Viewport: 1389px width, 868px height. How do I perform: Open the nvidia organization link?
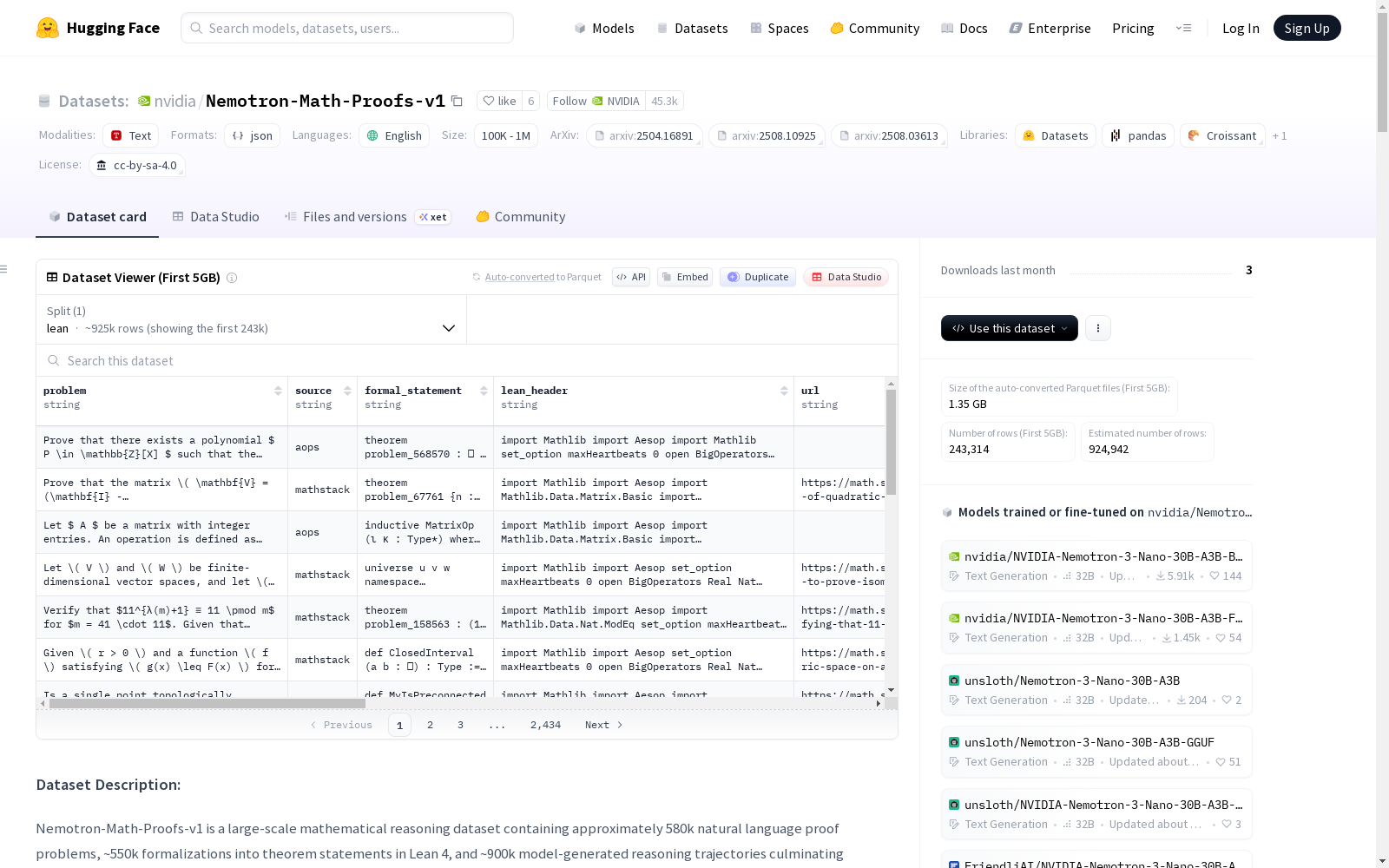(174, 101)
